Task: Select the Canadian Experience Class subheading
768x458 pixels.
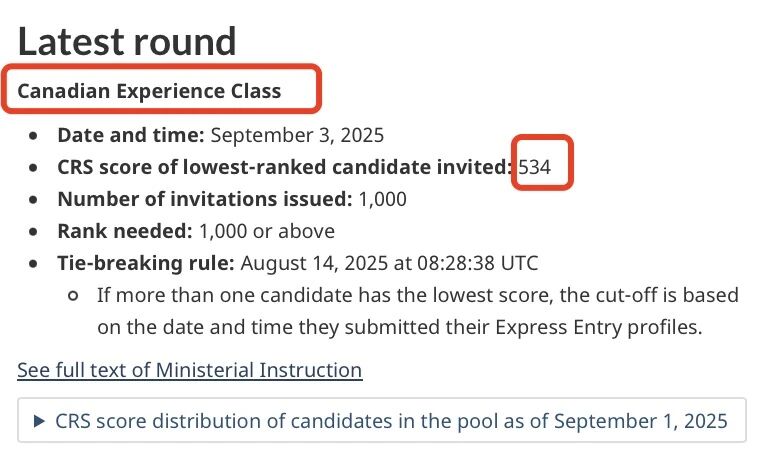Action: point(149,91)
